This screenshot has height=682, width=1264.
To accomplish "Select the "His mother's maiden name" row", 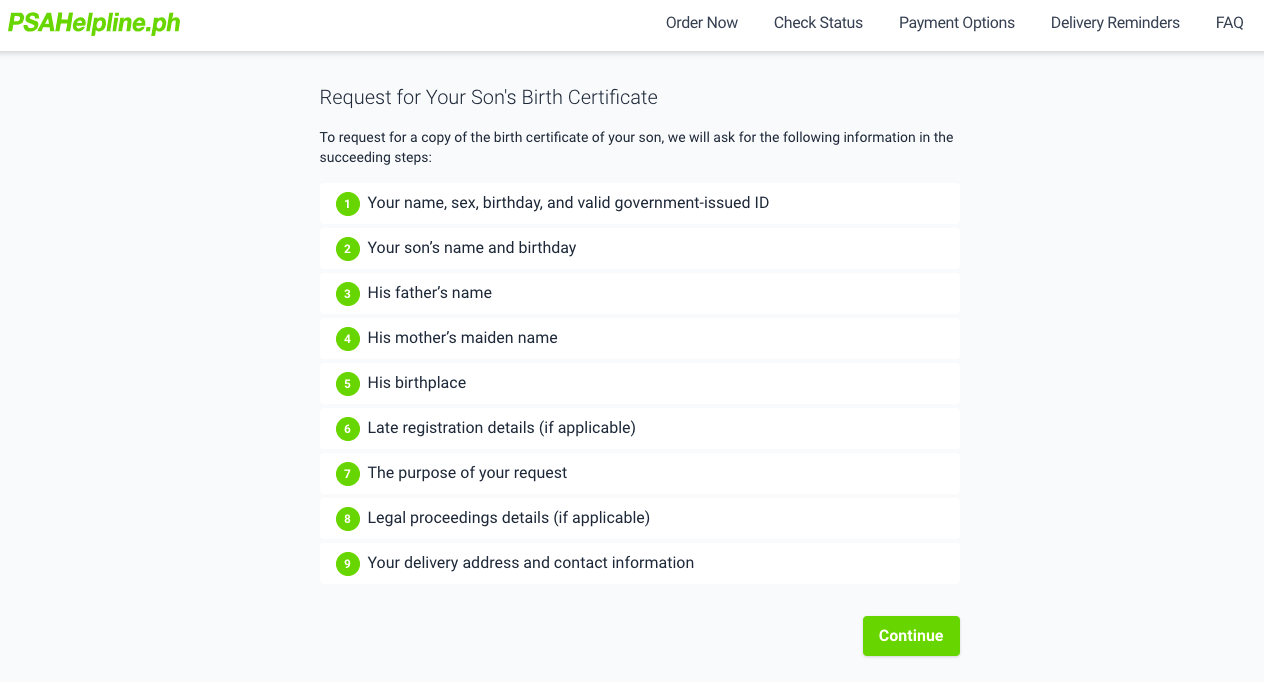I will pyautogui.click(x=640, y=339).
